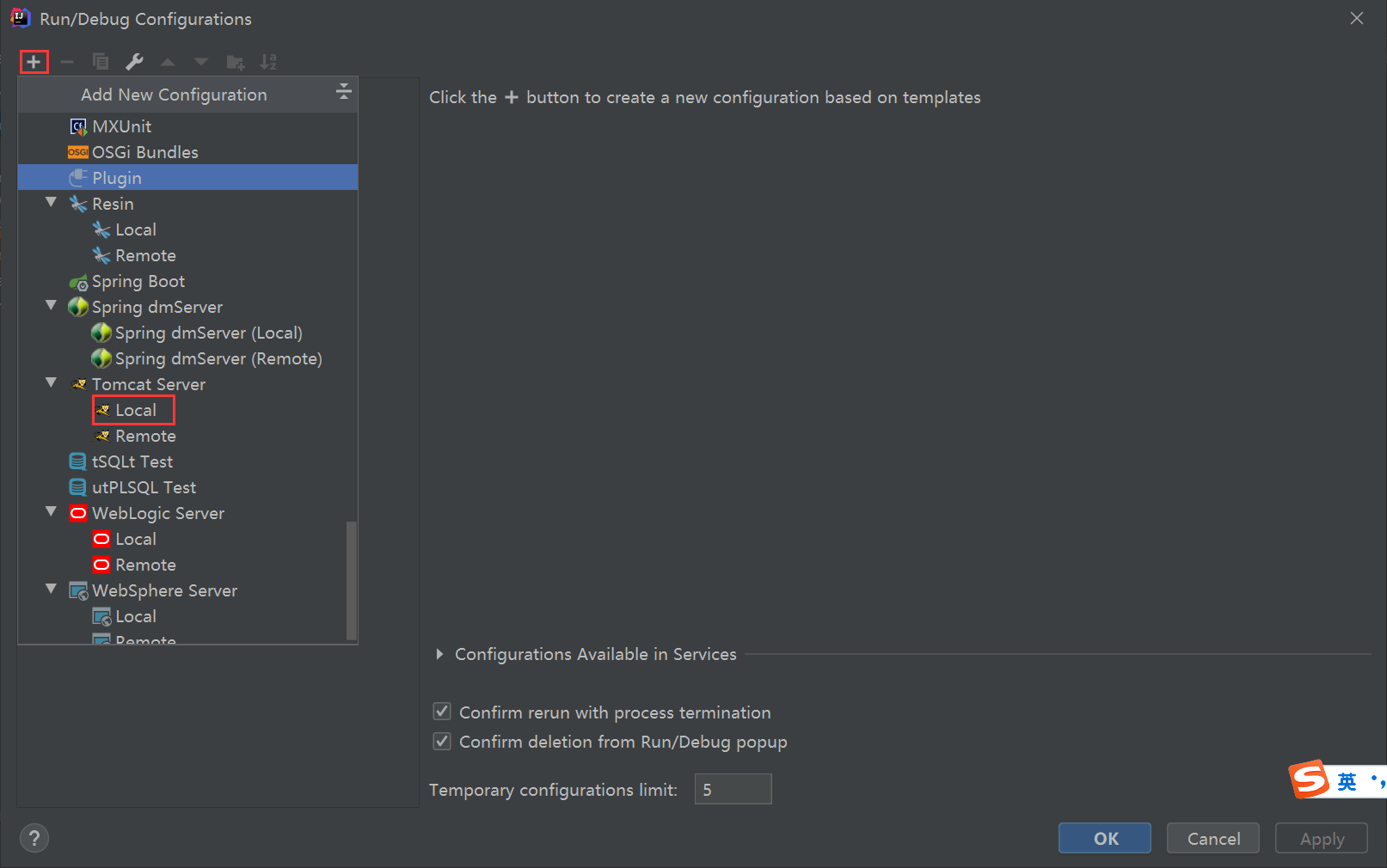This screenshot has width=1387, height=868.
Task: Click the WebSphere Server icon
Action: 78,591
